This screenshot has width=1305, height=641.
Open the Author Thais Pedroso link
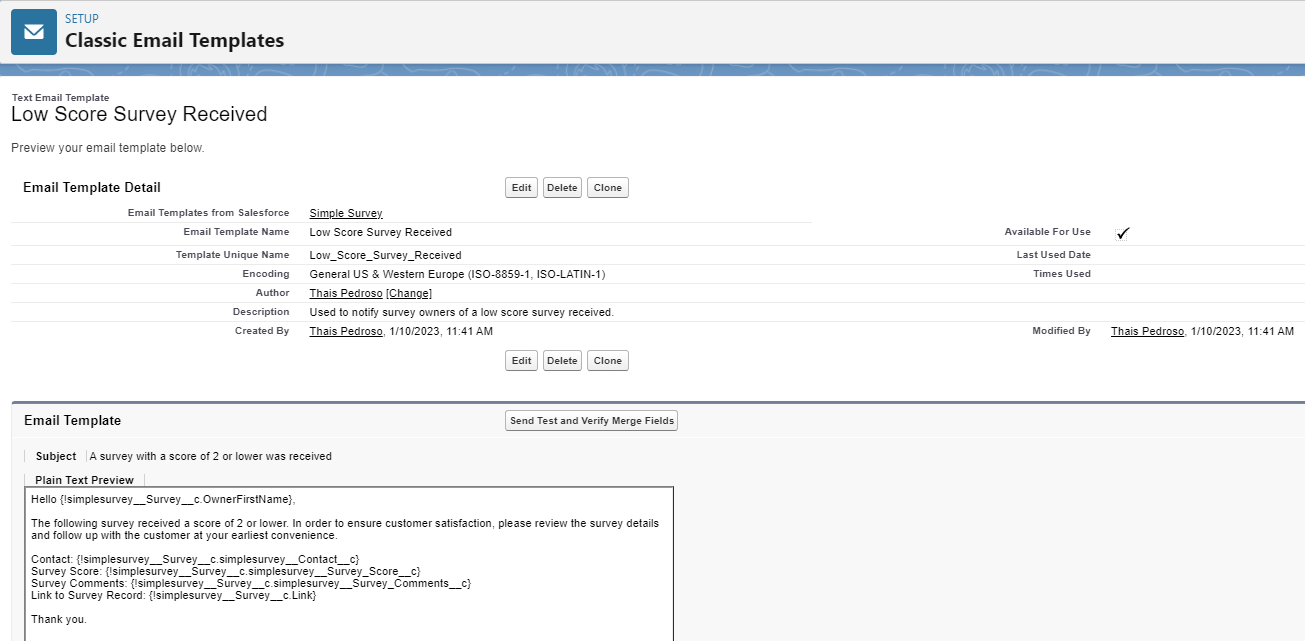tap(346, 293)
